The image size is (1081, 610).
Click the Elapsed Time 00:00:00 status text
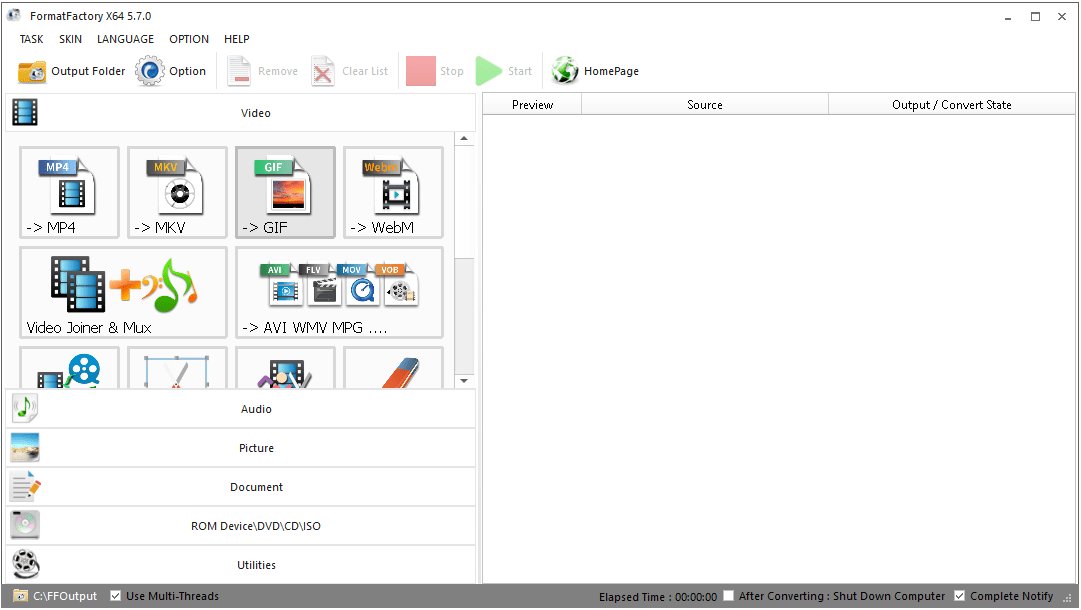[657, 596]
